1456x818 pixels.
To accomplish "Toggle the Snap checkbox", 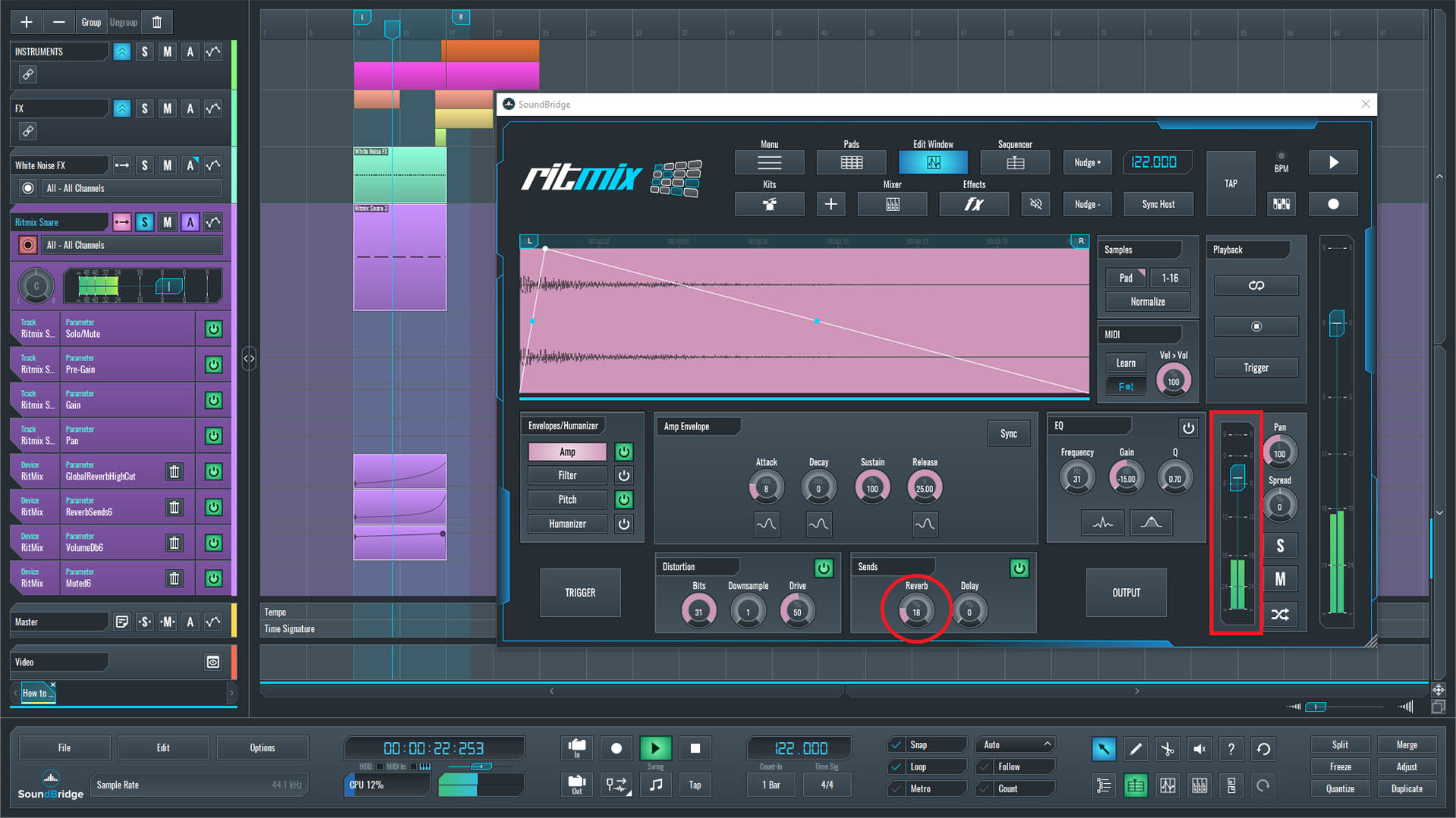I will pyautogui.click(x=897, y=745).
